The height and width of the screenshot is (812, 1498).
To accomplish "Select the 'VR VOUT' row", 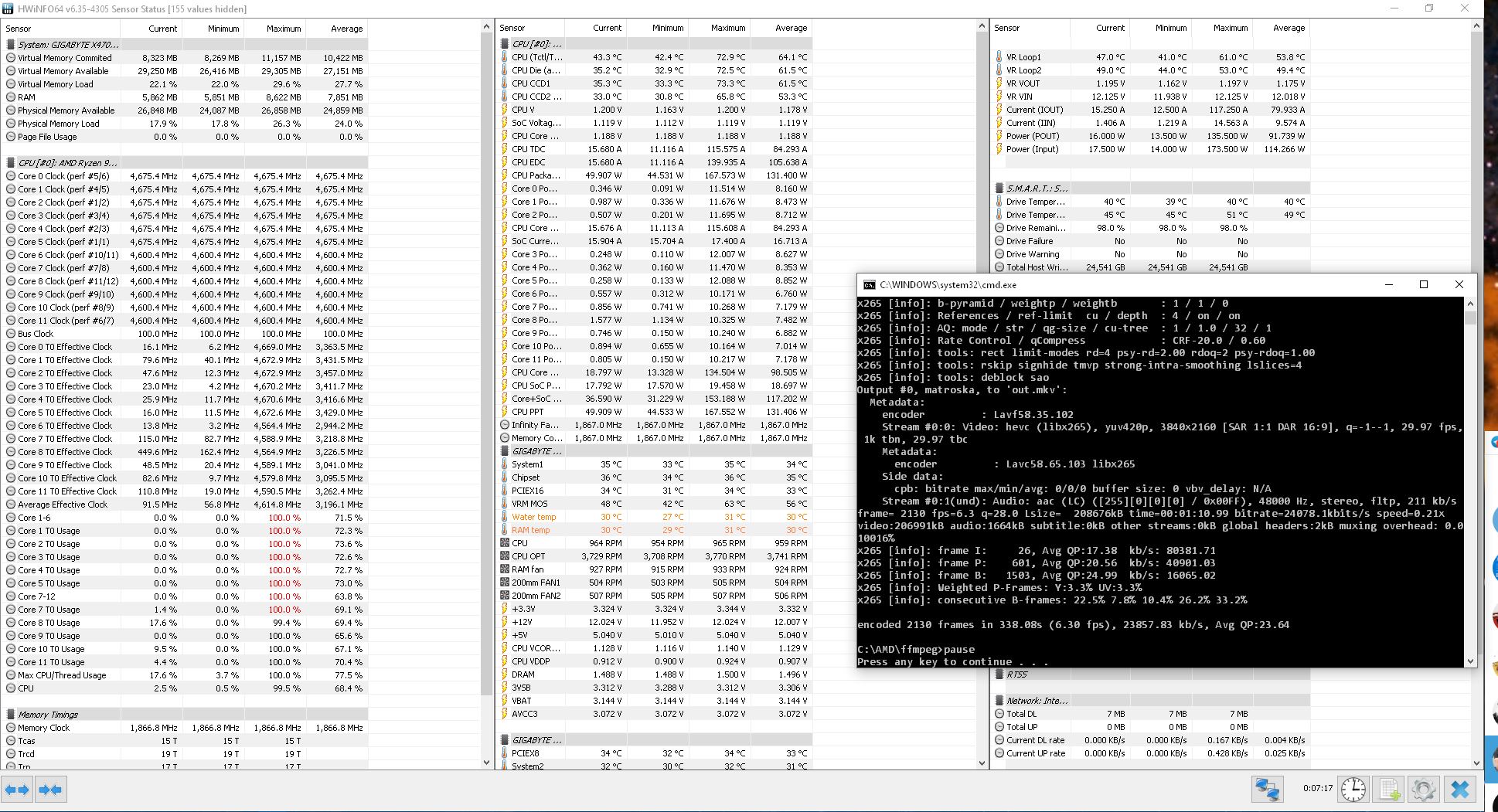I will pyautogui.click(x=1152, y=83).
